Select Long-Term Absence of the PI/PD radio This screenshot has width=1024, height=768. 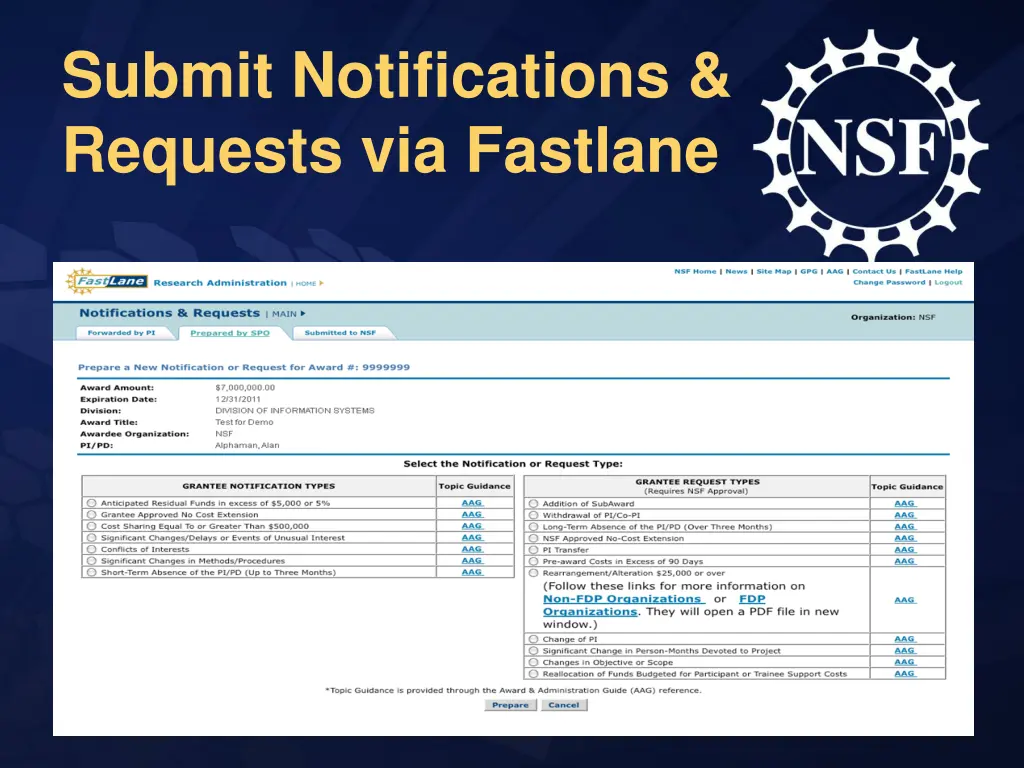point(534,527)
